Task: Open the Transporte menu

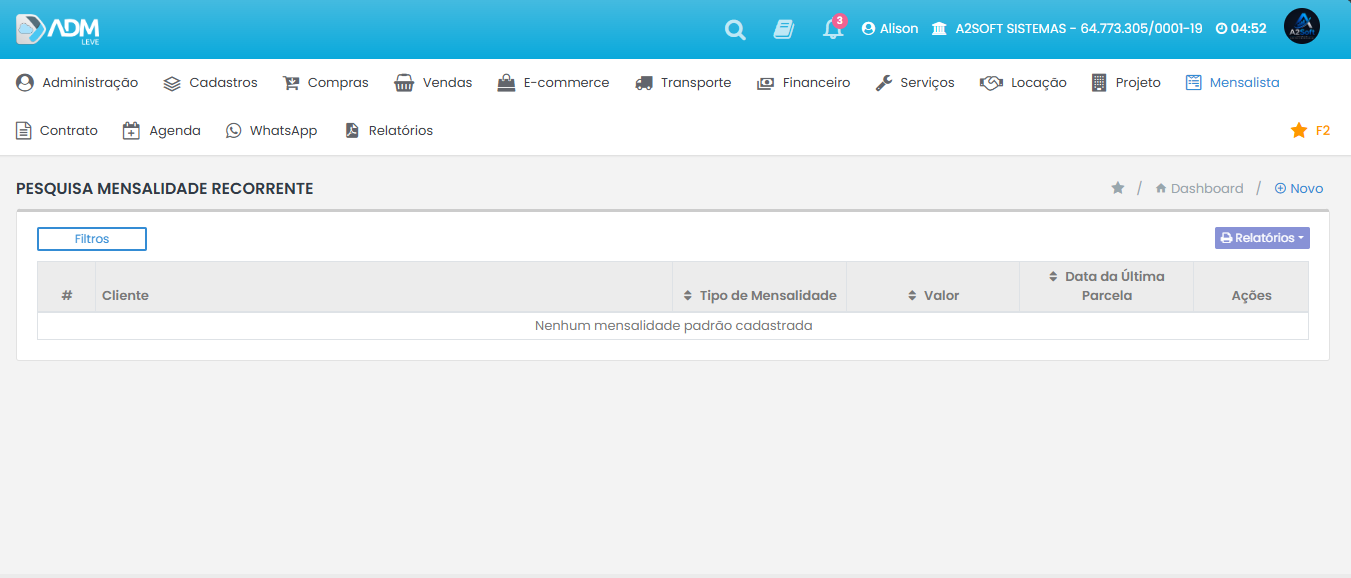Action: coord(683,83)
